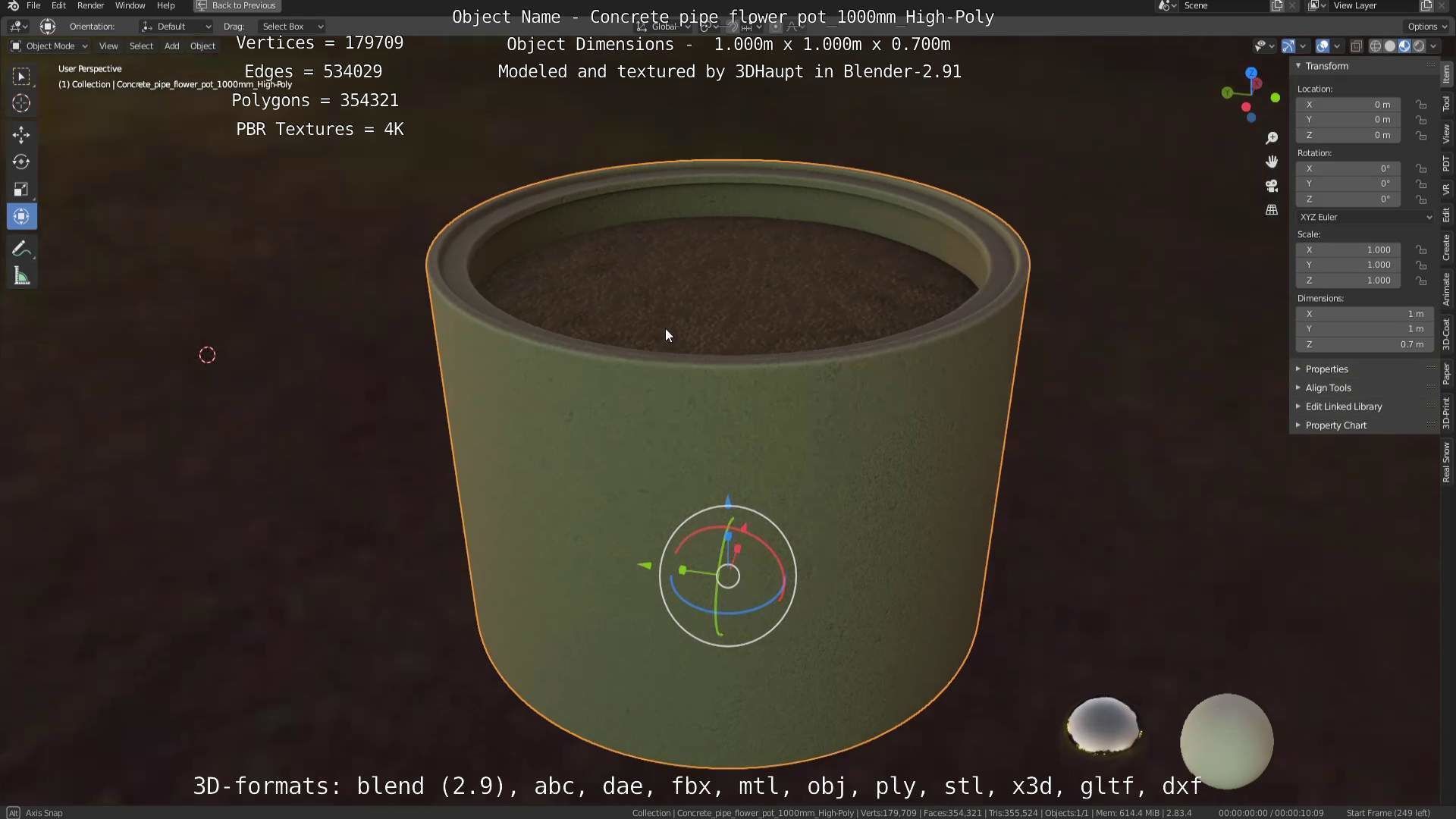This screenshot has height=819, width=1456.
Task: Open XYZ Euler rotation mode dropdown
Action: (1365, 217)
